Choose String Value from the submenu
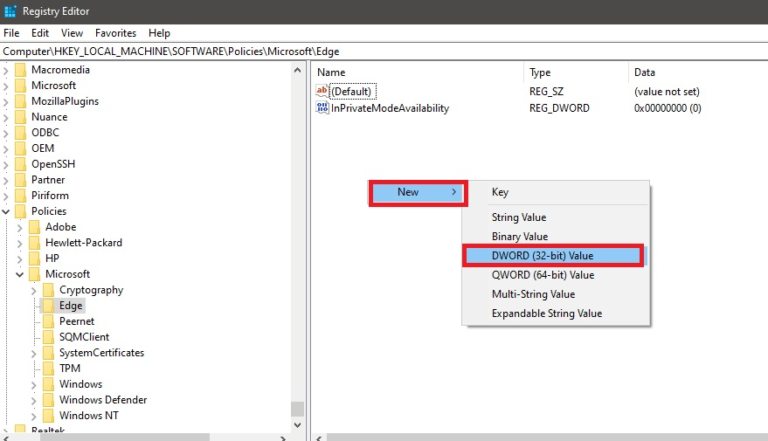This screenshot has width=768, height=441. tap(555, 217)
